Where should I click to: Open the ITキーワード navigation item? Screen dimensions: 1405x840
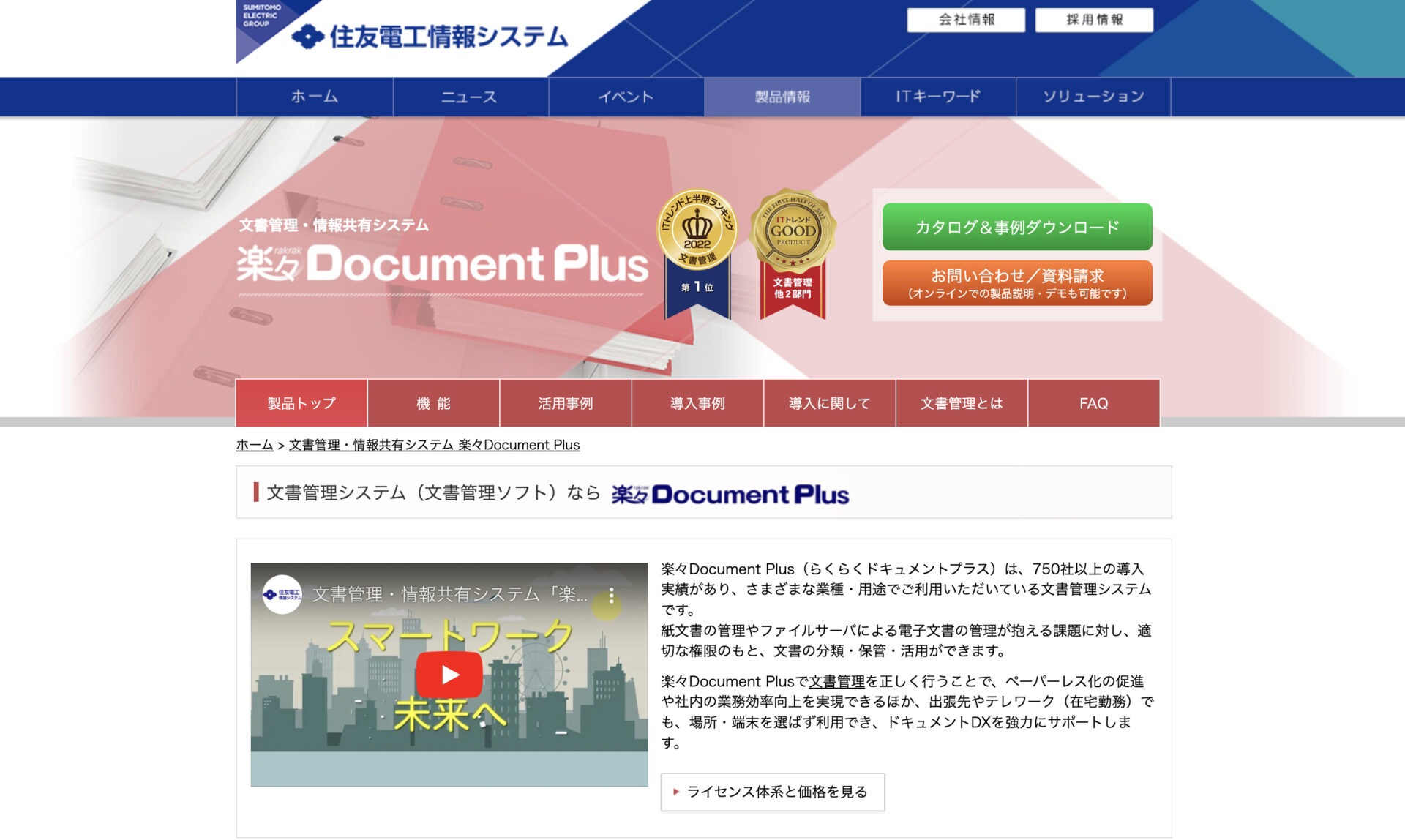[x=937, y=96]
